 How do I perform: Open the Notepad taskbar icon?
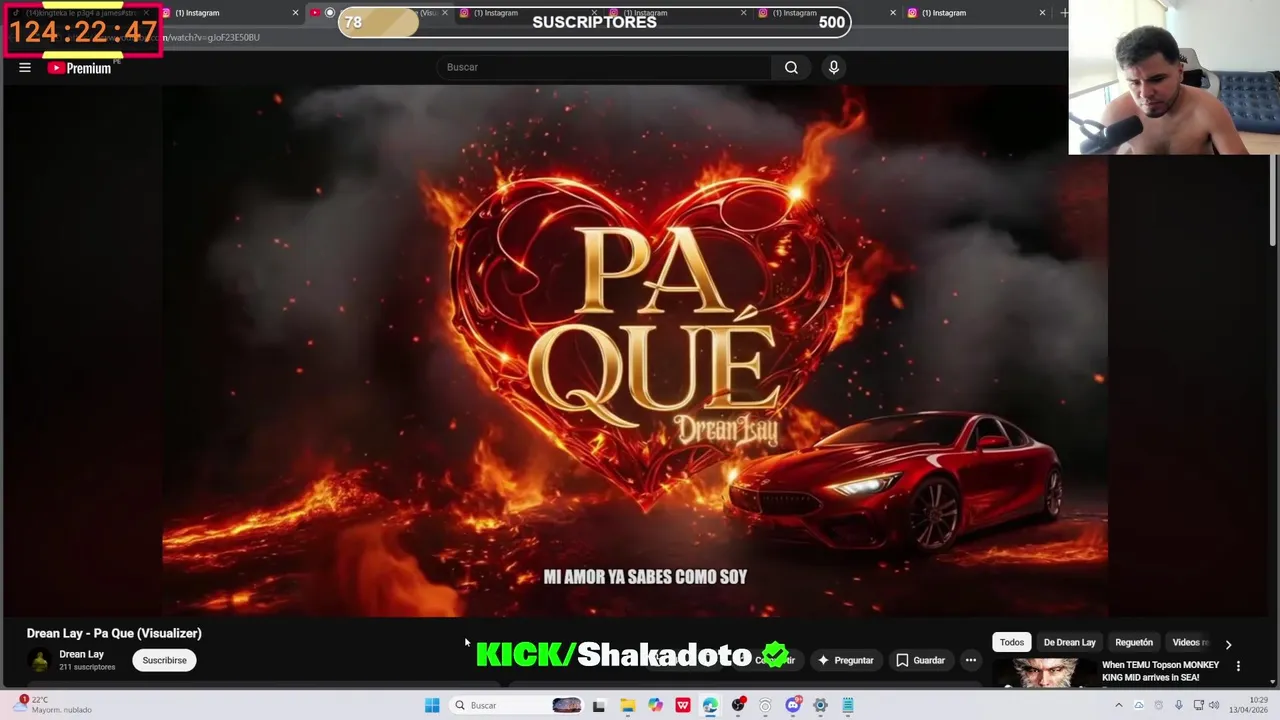coord(848,705)
